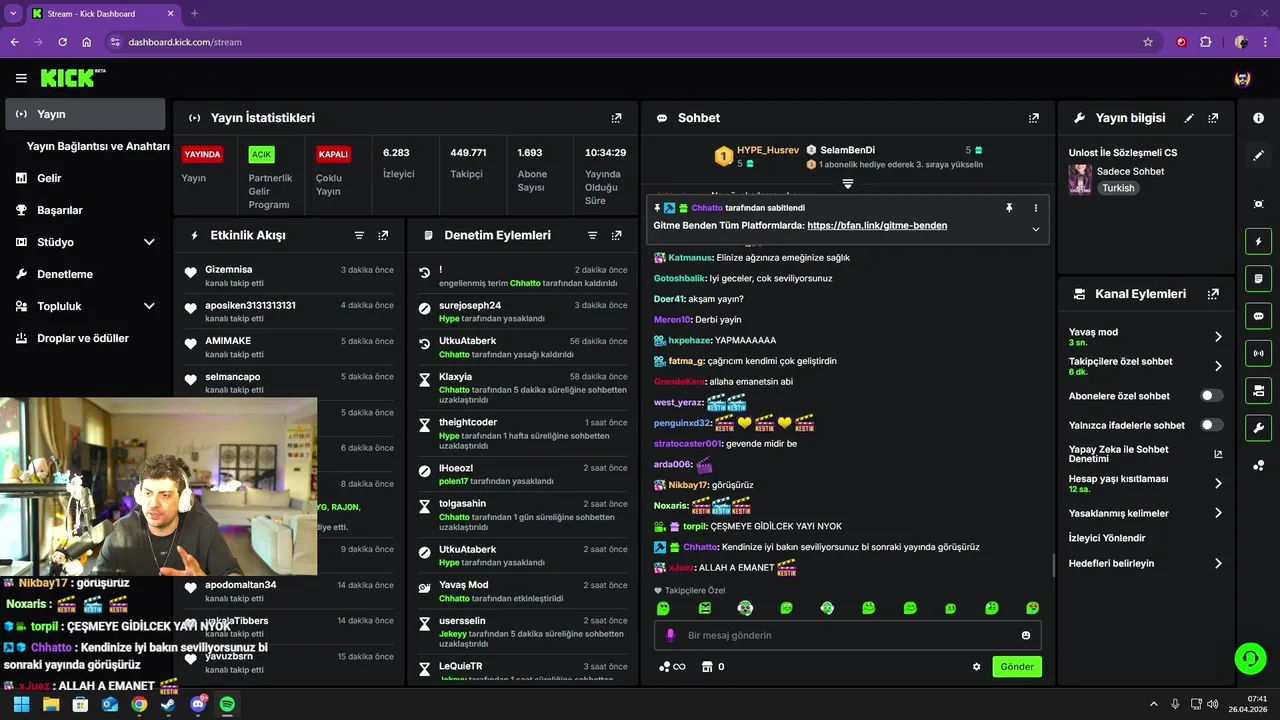Pop out the Etkinlik Akışı panel
The width and height of the screenshot is (1280, 720).
pyautogui.click(x=383, y=235)
